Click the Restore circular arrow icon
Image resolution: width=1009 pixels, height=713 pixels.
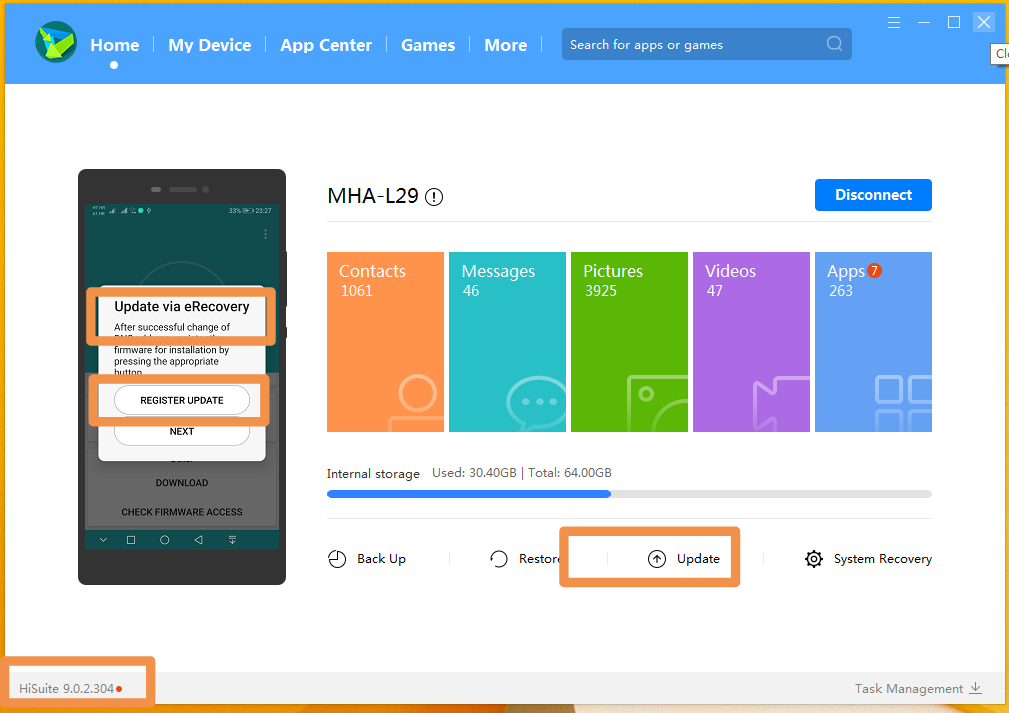pos(499,559)
